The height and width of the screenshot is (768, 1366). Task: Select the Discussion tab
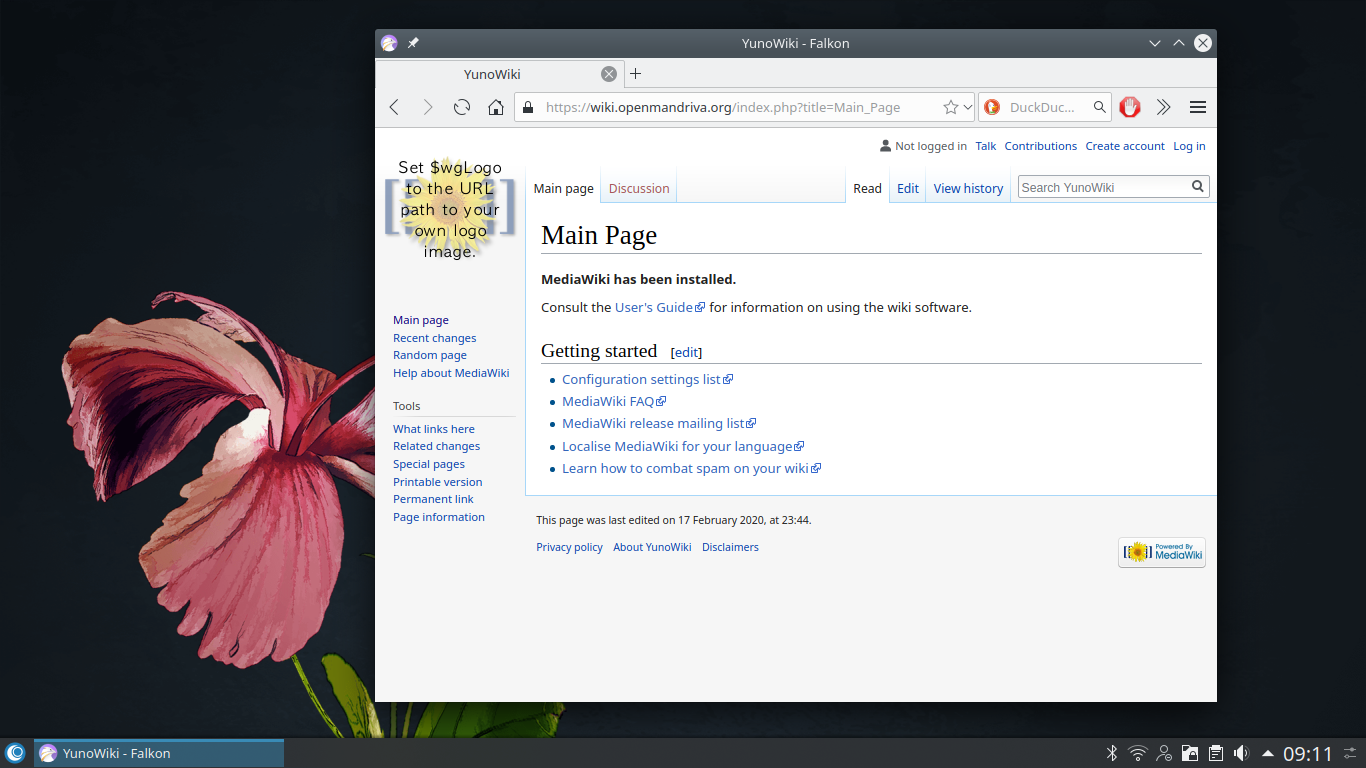(639, 188)
